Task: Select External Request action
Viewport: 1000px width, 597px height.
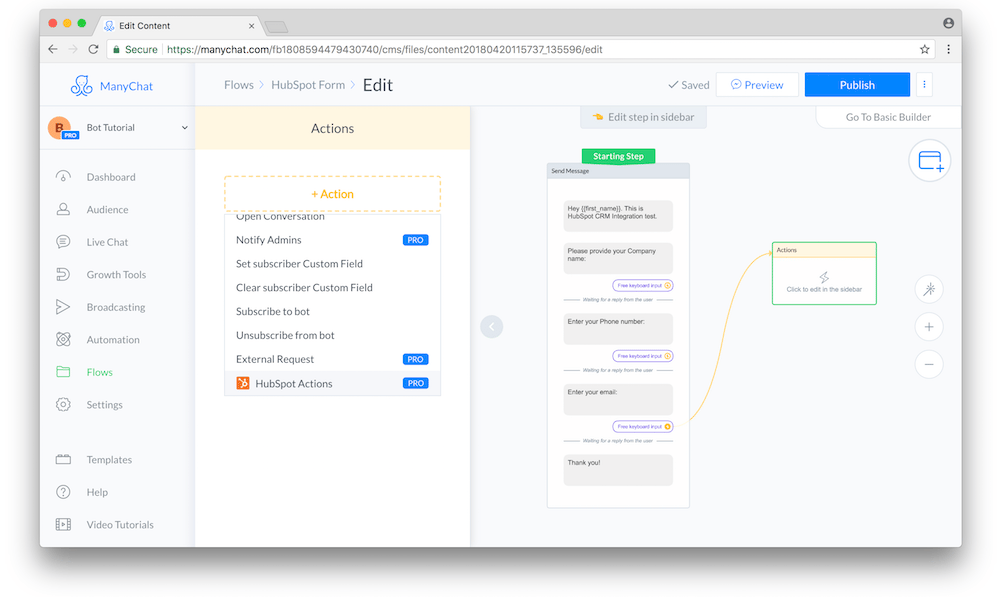Action: click(x=332, y=359)
